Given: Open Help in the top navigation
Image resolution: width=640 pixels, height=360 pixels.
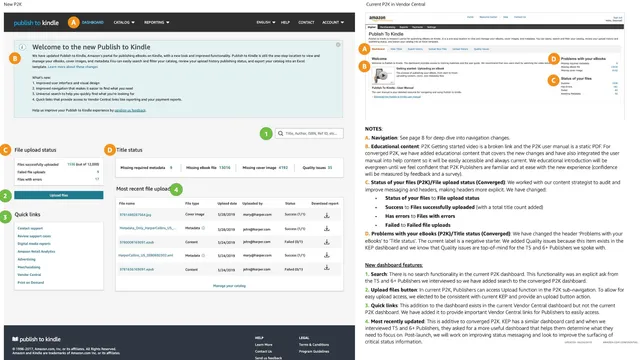Looking at the screenshot, I should pos(285,22).
